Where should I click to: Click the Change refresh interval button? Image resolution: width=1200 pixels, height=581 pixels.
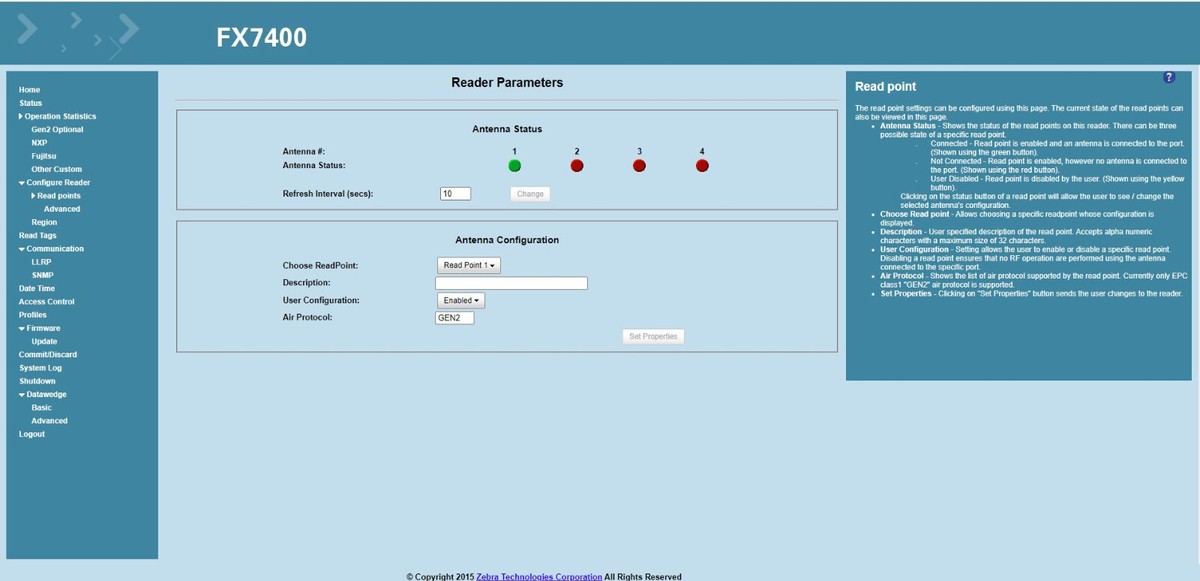point(530,194)
